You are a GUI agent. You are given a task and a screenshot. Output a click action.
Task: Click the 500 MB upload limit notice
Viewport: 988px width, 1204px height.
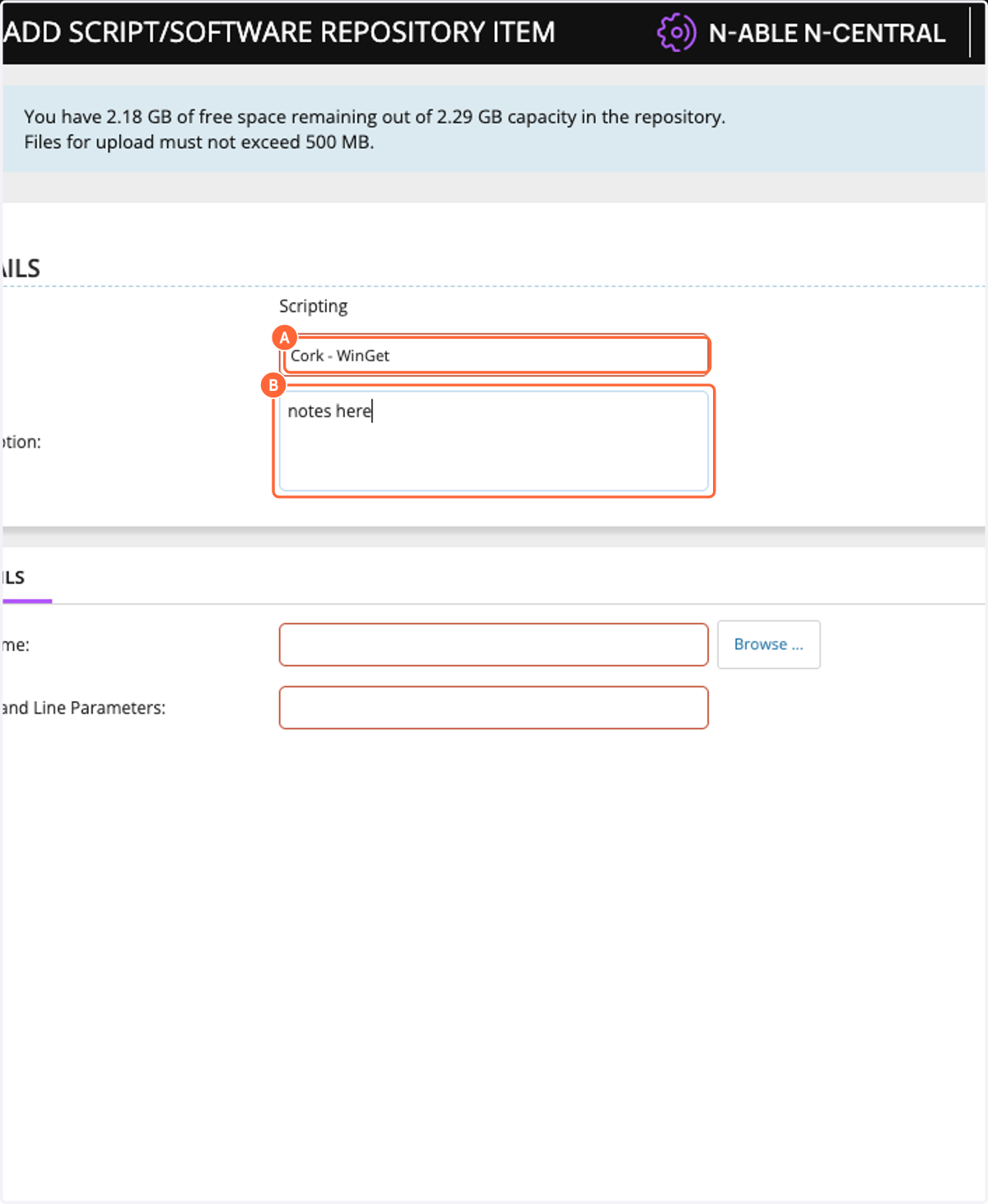[199, 142]
